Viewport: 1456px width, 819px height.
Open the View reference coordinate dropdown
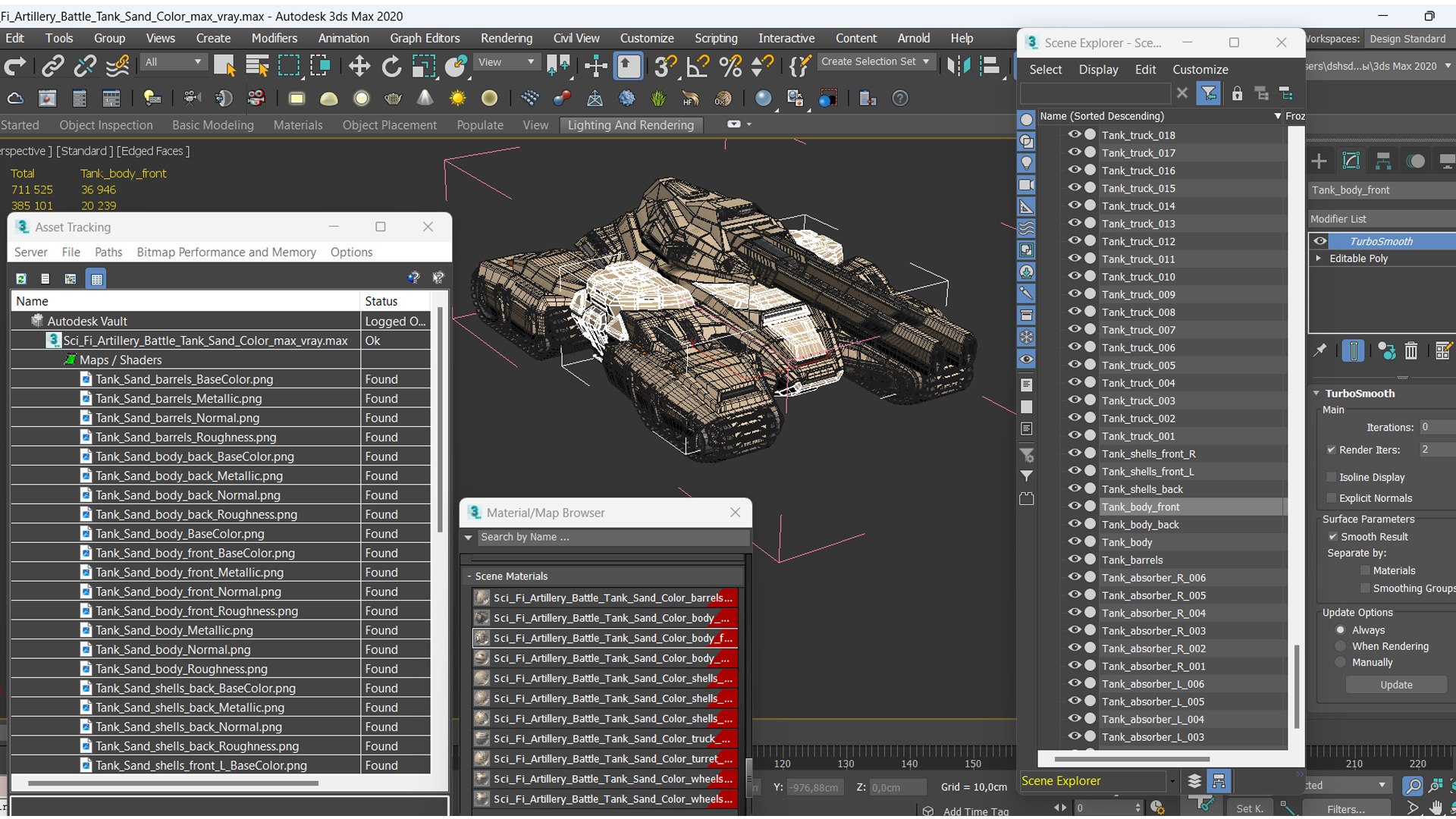point(506,62)
